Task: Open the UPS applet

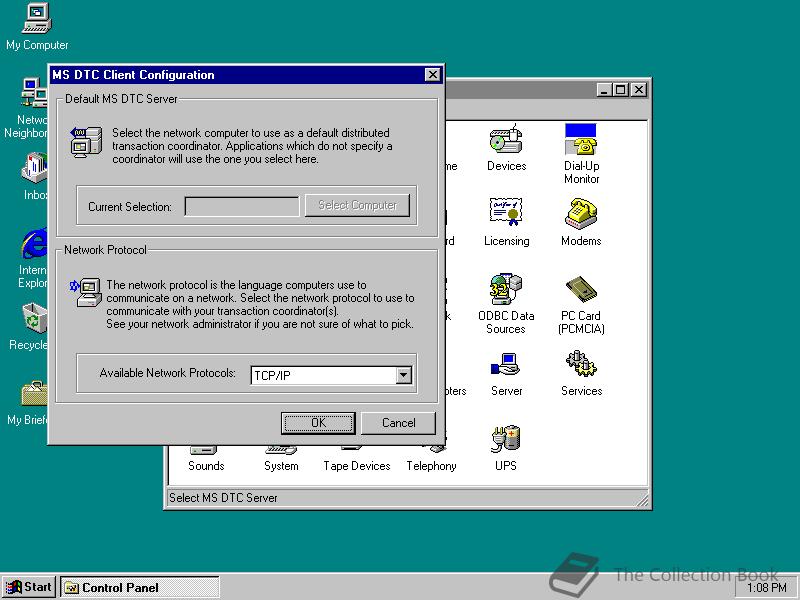Action: (x=506, y=447)
